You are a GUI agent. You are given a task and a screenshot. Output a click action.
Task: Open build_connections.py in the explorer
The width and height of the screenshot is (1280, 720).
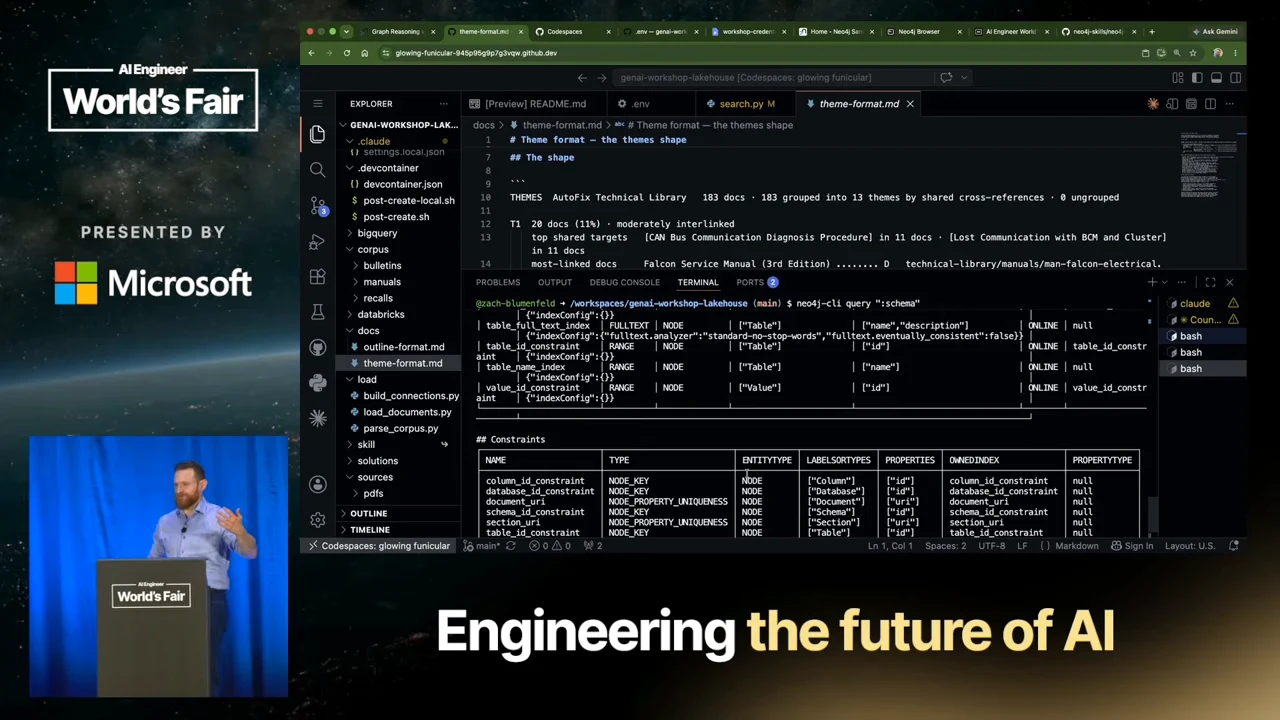point(411,396)
